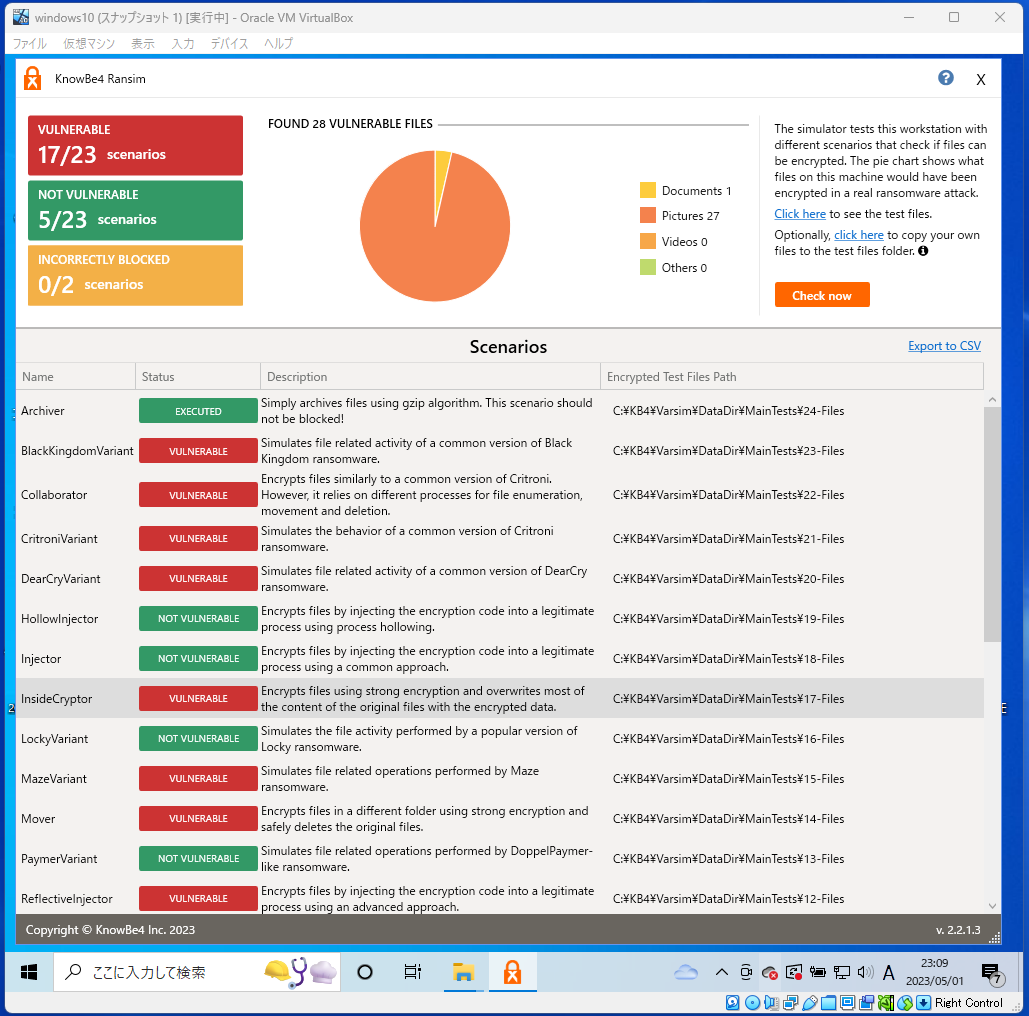1029x1016 pixels.
Task: Sort scenarios by Status column header
Action: 198,377
